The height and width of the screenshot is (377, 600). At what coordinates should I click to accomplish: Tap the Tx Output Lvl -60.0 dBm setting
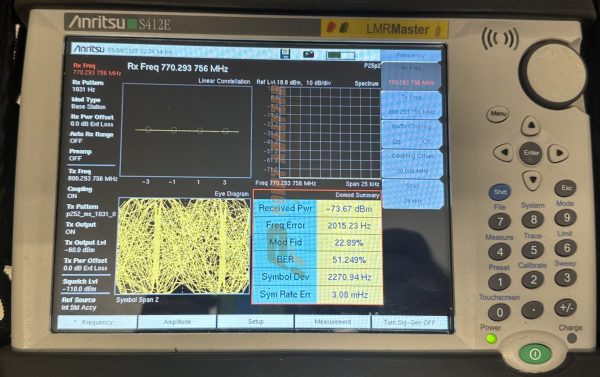tap(85, 246)
